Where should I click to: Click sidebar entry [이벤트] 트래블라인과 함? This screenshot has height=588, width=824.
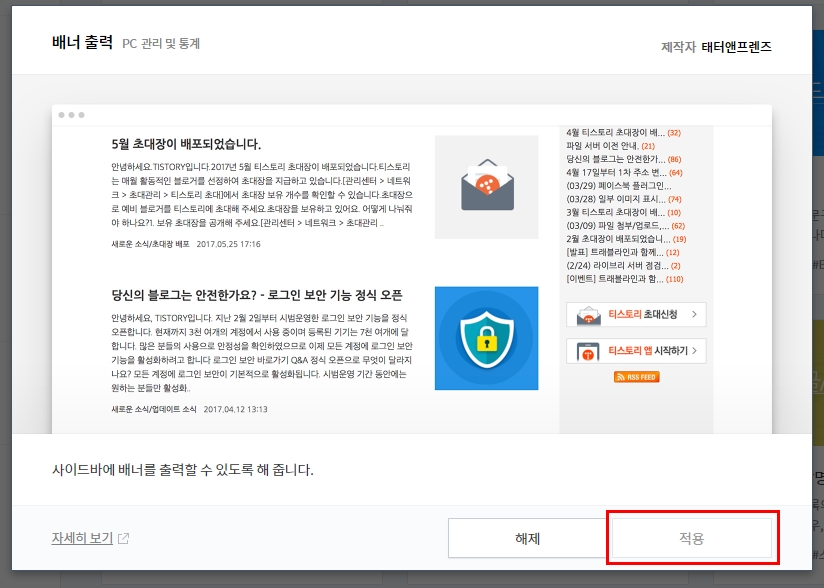[x=615, y=279]
